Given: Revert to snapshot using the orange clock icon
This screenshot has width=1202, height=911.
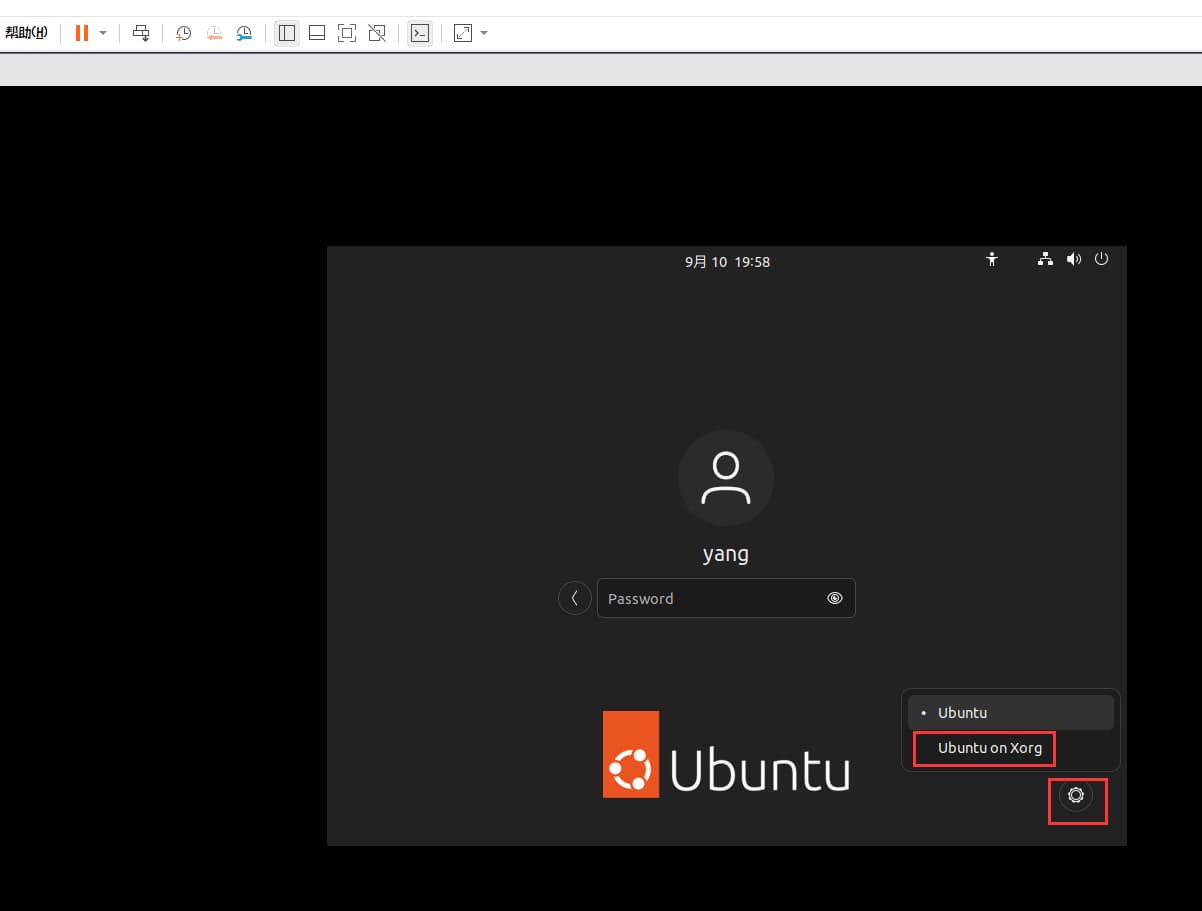Looking at the screenshot, I should tap(214, 33).
